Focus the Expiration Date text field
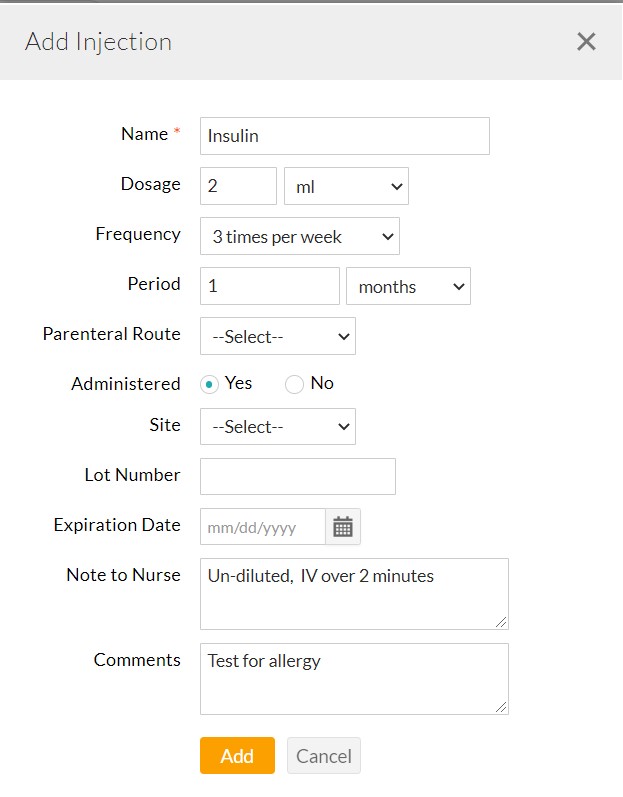The image size is (623, 797). tap(262, 527)
